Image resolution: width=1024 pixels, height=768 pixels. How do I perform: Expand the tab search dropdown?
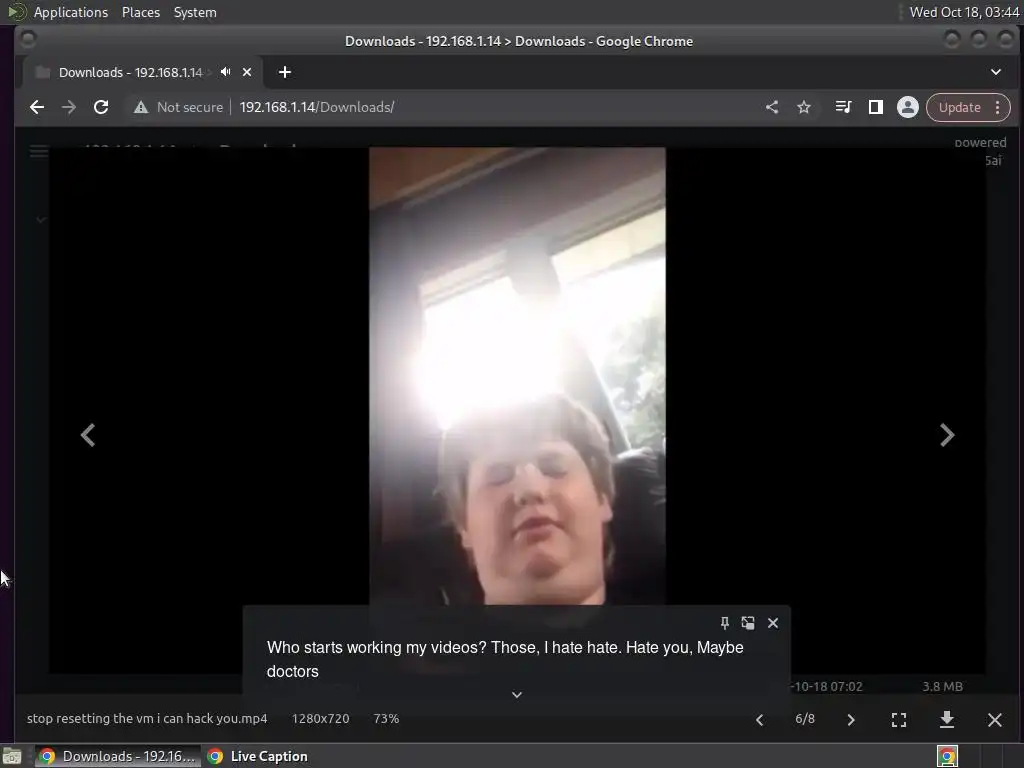pyautogui.click(x=996, y=72)
